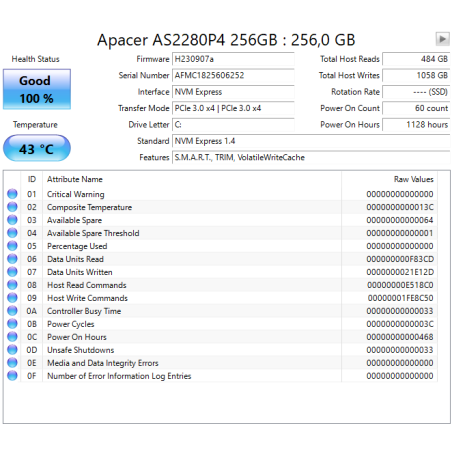Image resolution: width=452 pixels, height=452 pixels.
Task: Select Media and Data Integrity Errors name
Action: (103, 363)
